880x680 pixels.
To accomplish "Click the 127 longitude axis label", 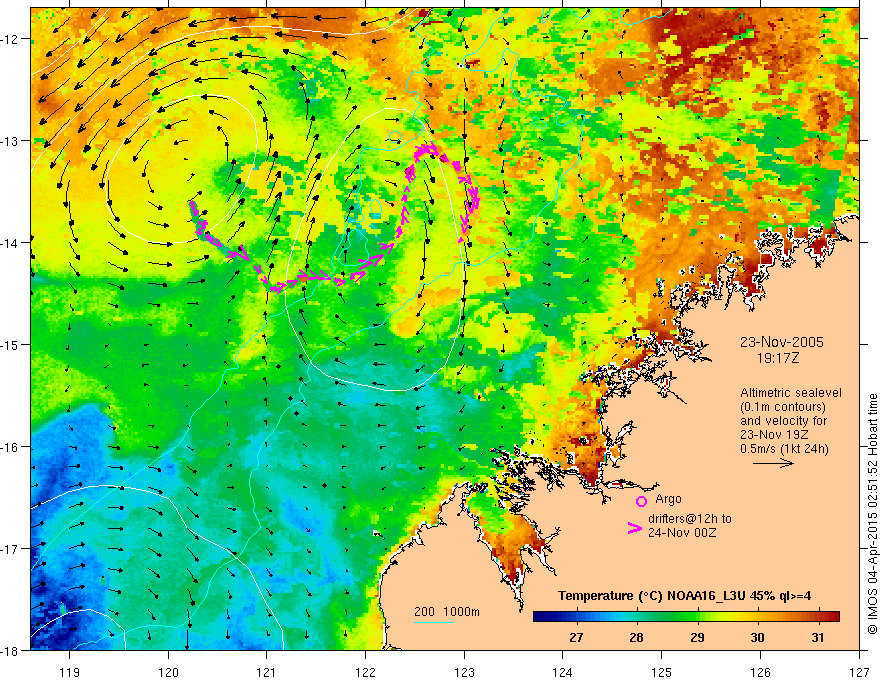I will coord(859,656).
